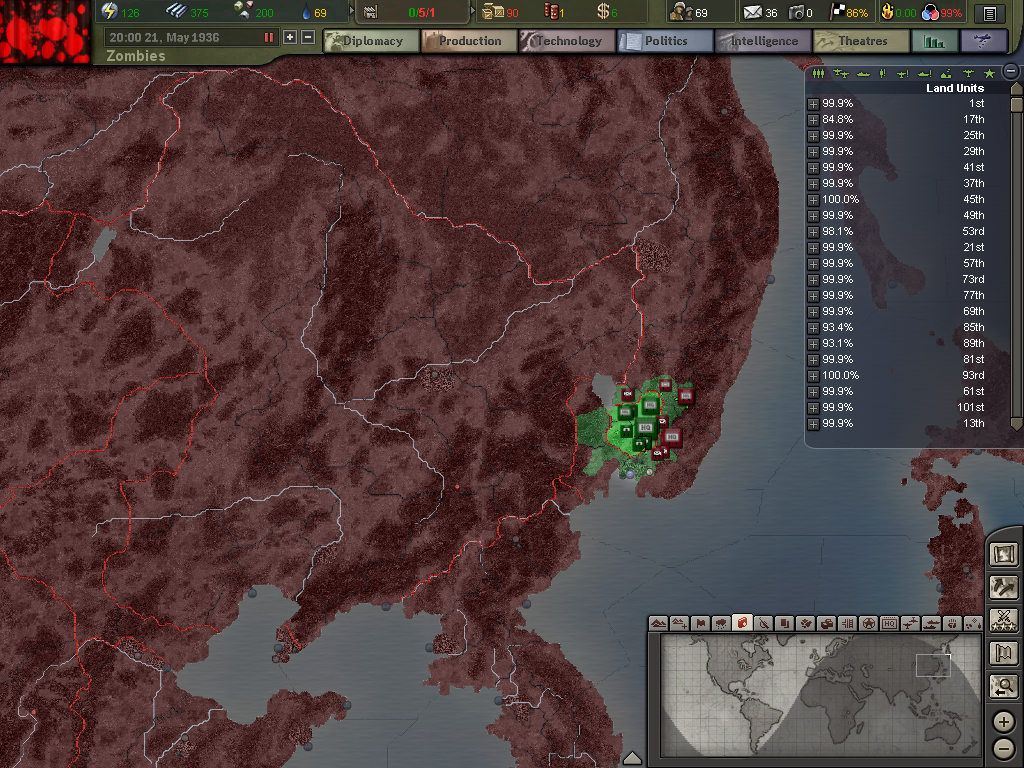The image size is (1024, 768).
Task: Expand the 1st land unit row
Action: coord(813,104)
